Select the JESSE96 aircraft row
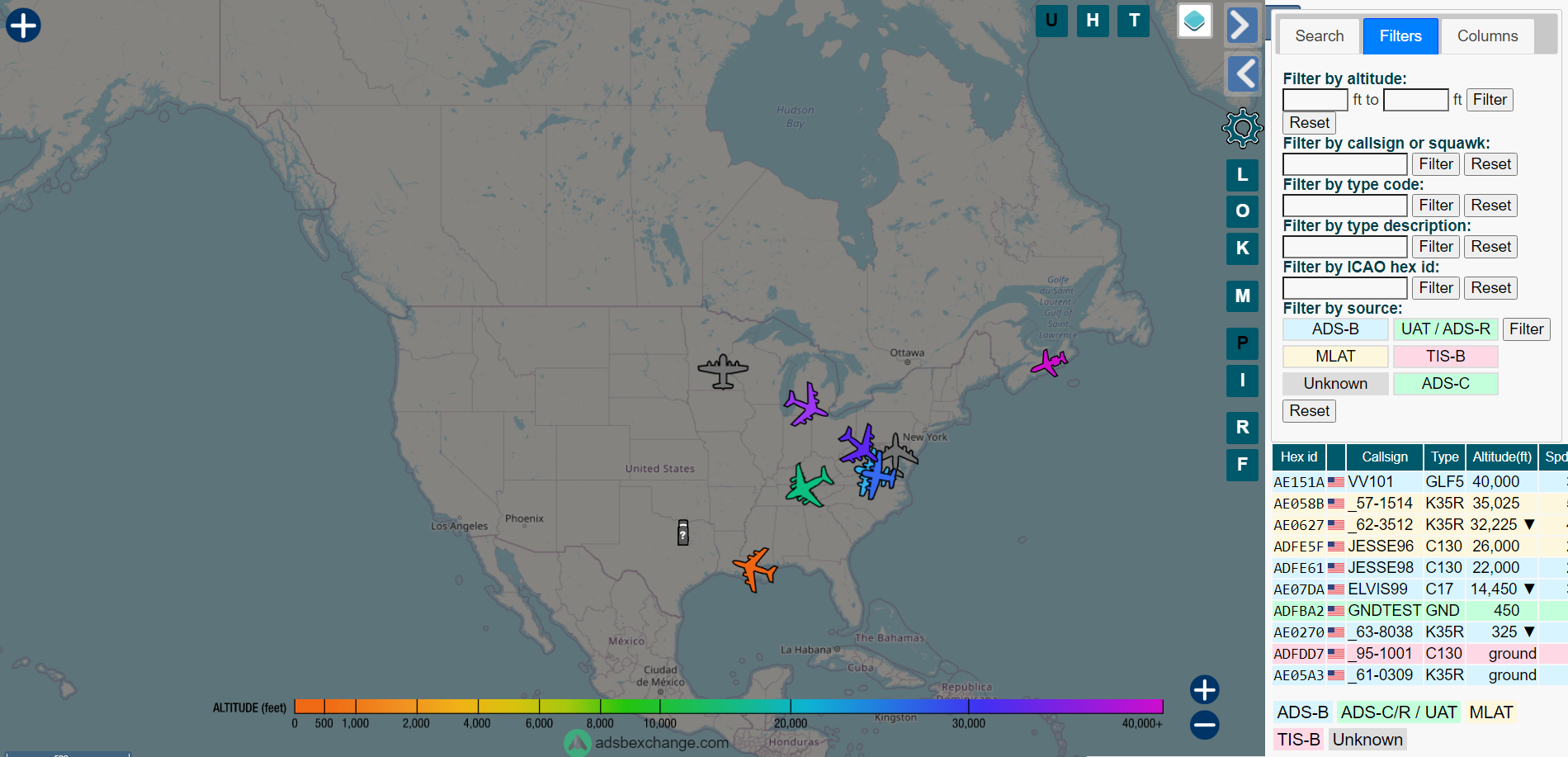This screenshot has width=1568, height=757. point(1419,546)
